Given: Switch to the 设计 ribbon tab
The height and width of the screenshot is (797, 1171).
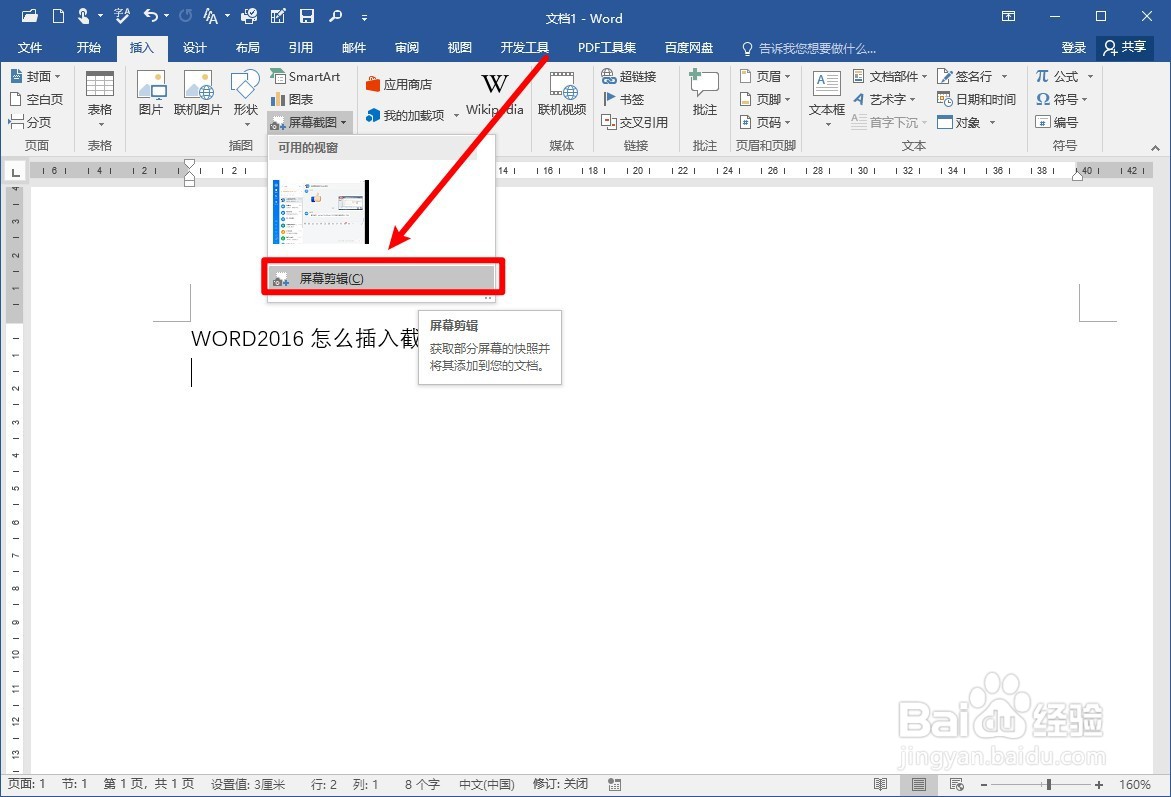Looking at the screenshot, I should (x=195, y=47).
